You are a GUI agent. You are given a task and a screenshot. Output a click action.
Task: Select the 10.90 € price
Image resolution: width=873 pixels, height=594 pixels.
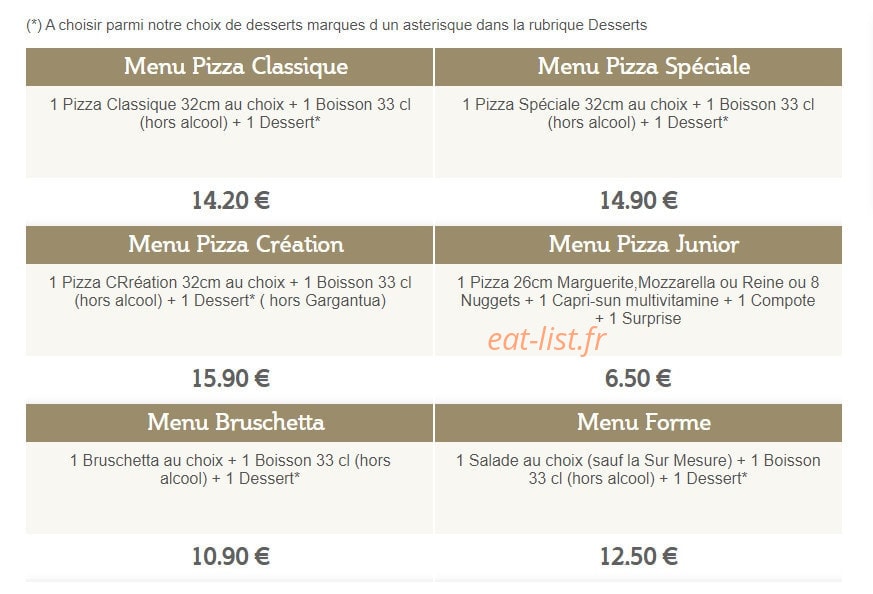[x=230, y=557]
